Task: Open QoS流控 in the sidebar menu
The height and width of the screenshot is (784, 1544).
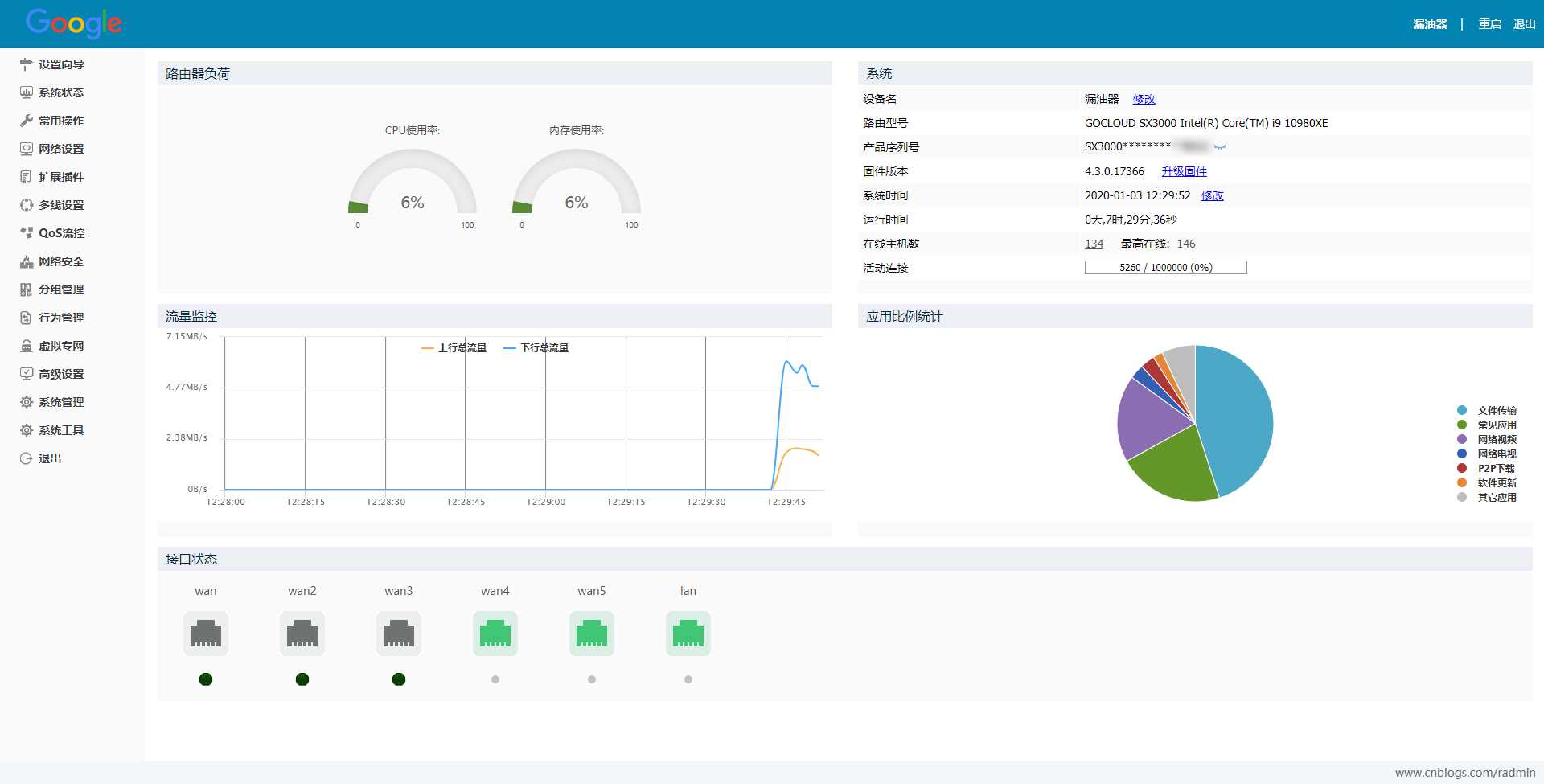Action: [x=62, y=233]
